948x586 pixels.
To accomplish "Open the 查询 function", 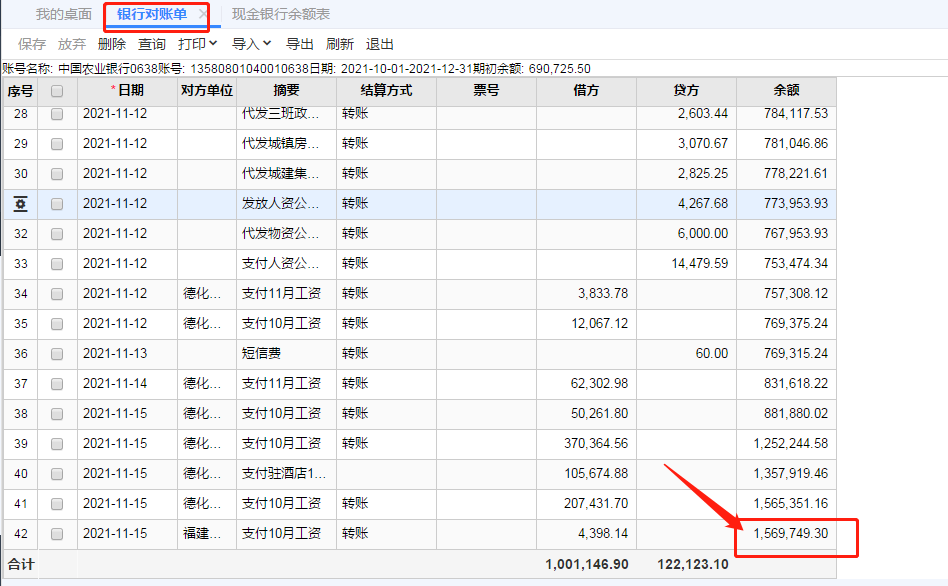I will click(152, 44).
